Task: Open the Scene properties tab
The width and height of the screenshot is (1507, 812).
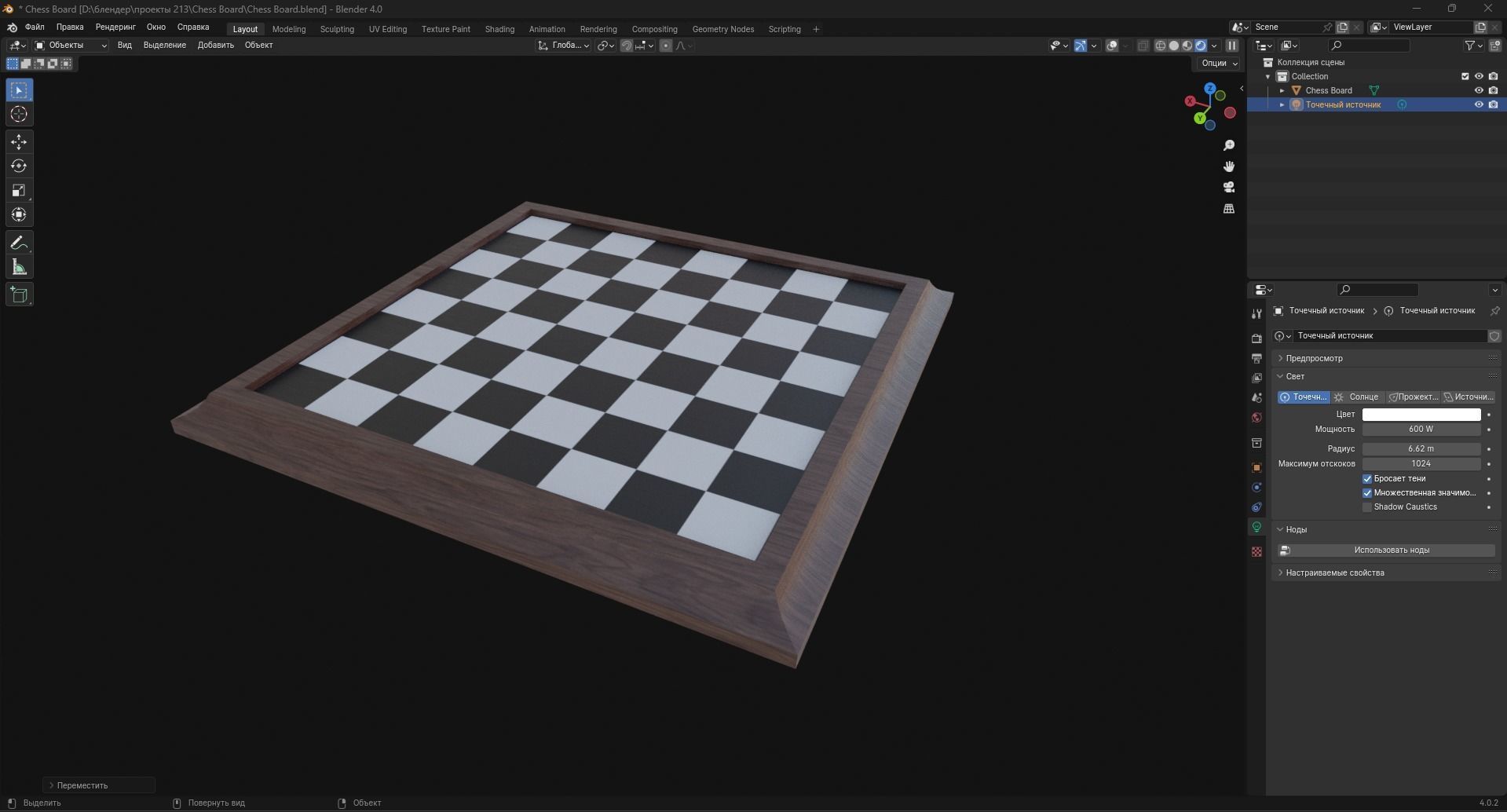Action: point(1256,397)
